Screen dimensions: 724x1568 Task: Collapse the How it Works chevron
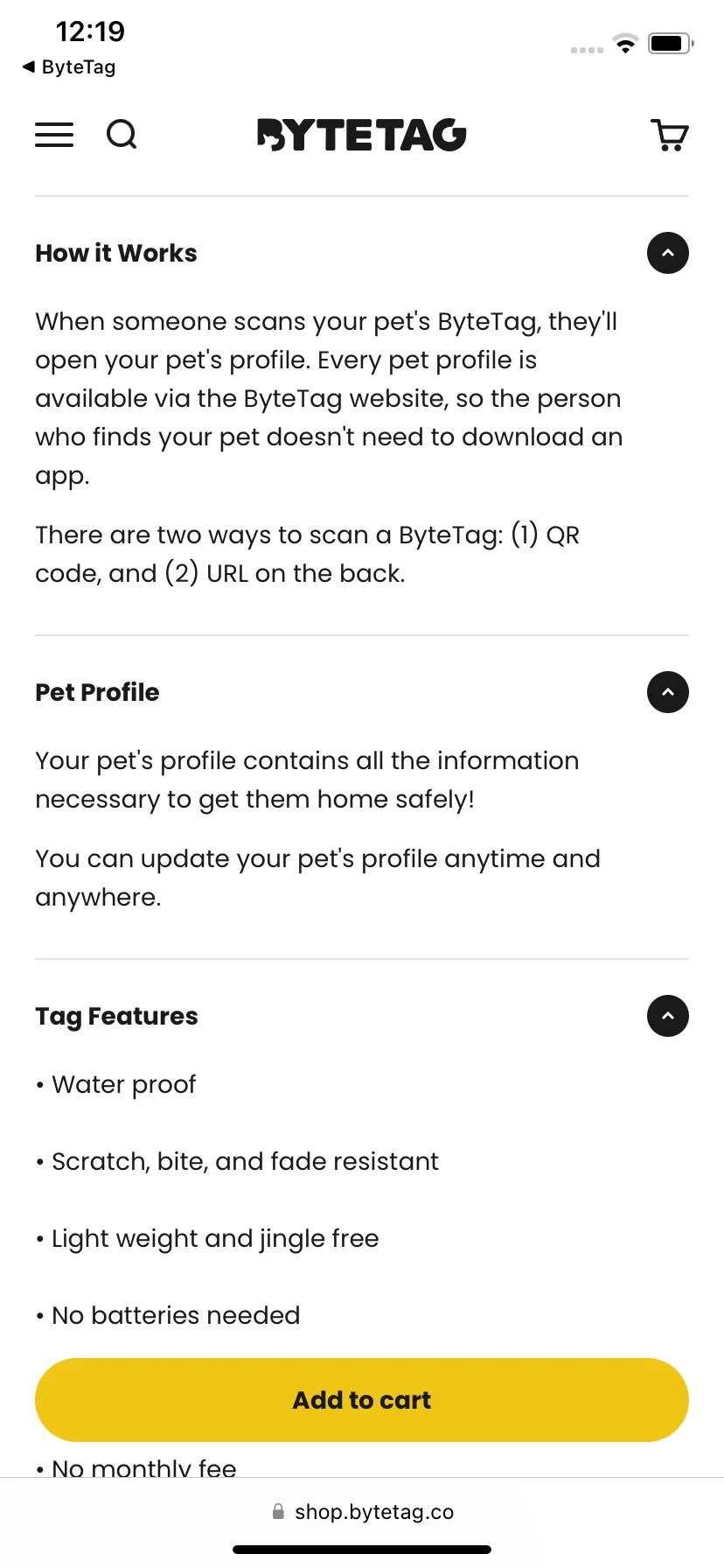(668, 253)
